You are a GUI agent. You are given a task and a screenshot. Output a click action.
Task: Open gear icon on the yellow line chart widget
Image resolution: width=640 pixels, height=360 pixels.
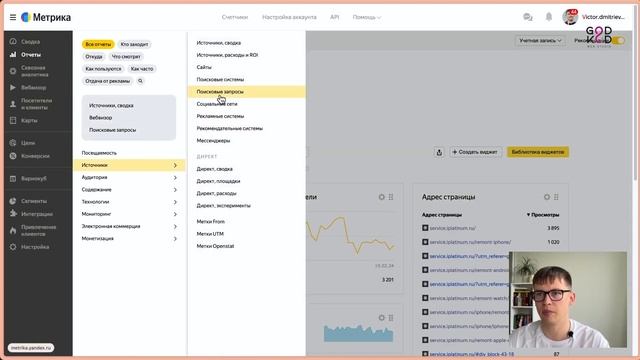(381, 197)
